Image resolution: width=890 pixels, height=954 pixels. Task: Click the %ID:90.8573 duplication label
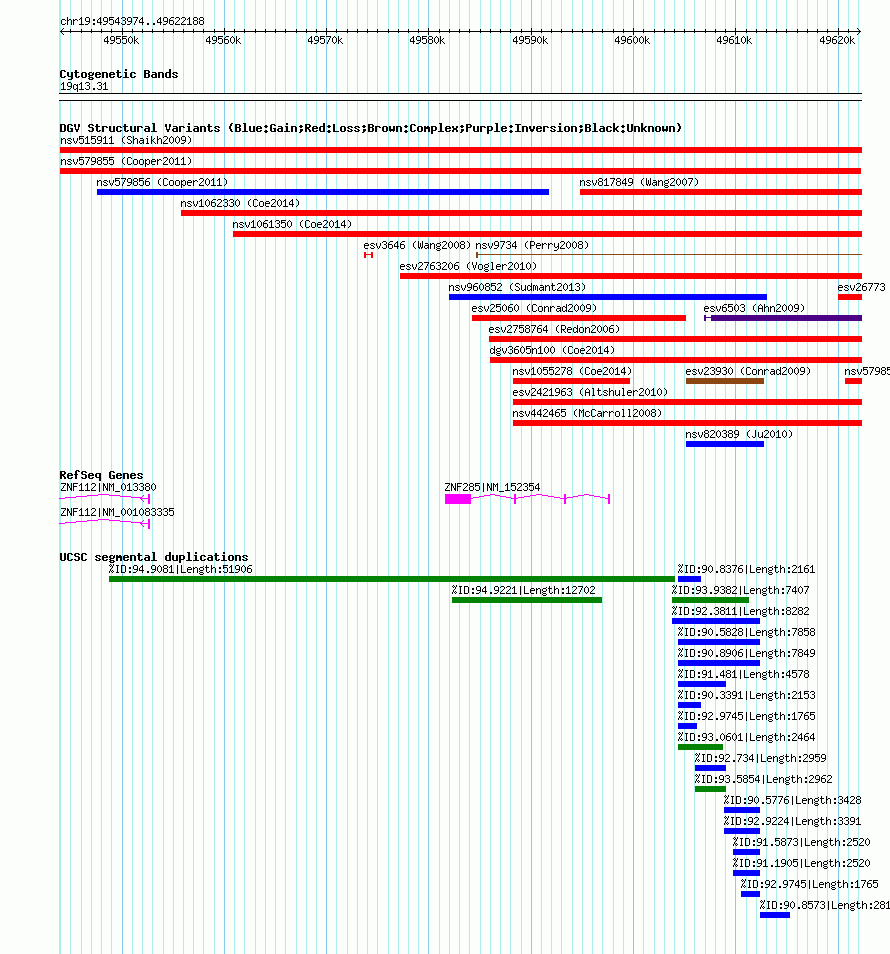click(x=824, y=905)
